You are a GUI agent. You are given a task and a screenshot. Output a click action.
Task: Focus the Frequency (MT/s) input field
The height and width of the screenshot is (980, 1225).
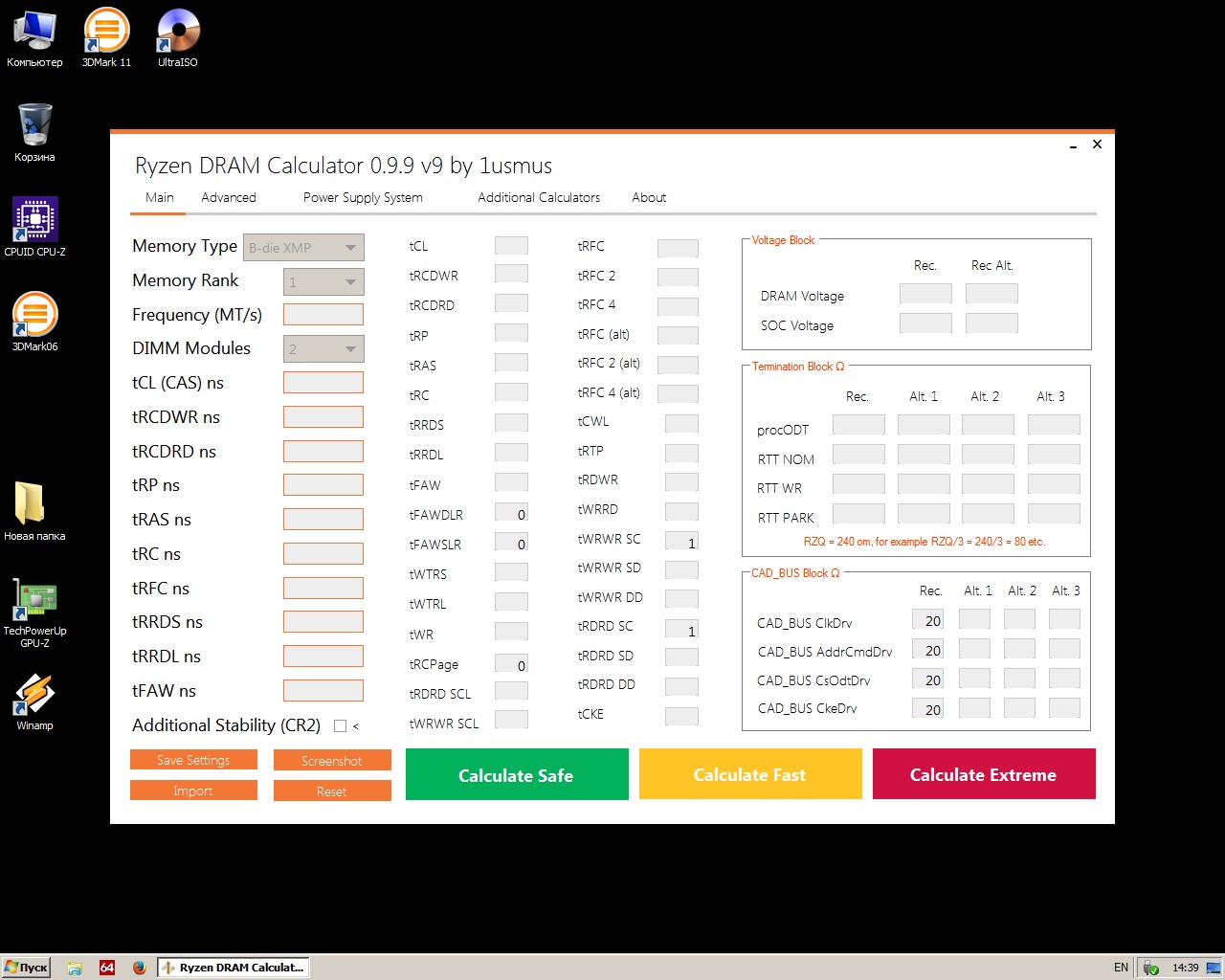(x=323, y=315)
